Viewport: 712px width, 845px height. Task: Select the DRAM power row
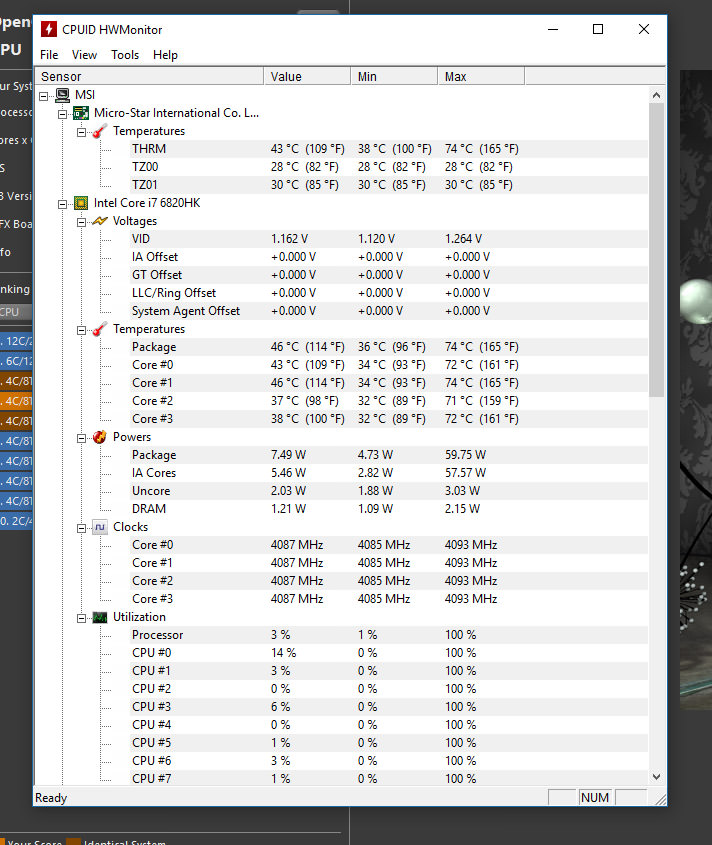click(x=388, y=509)
